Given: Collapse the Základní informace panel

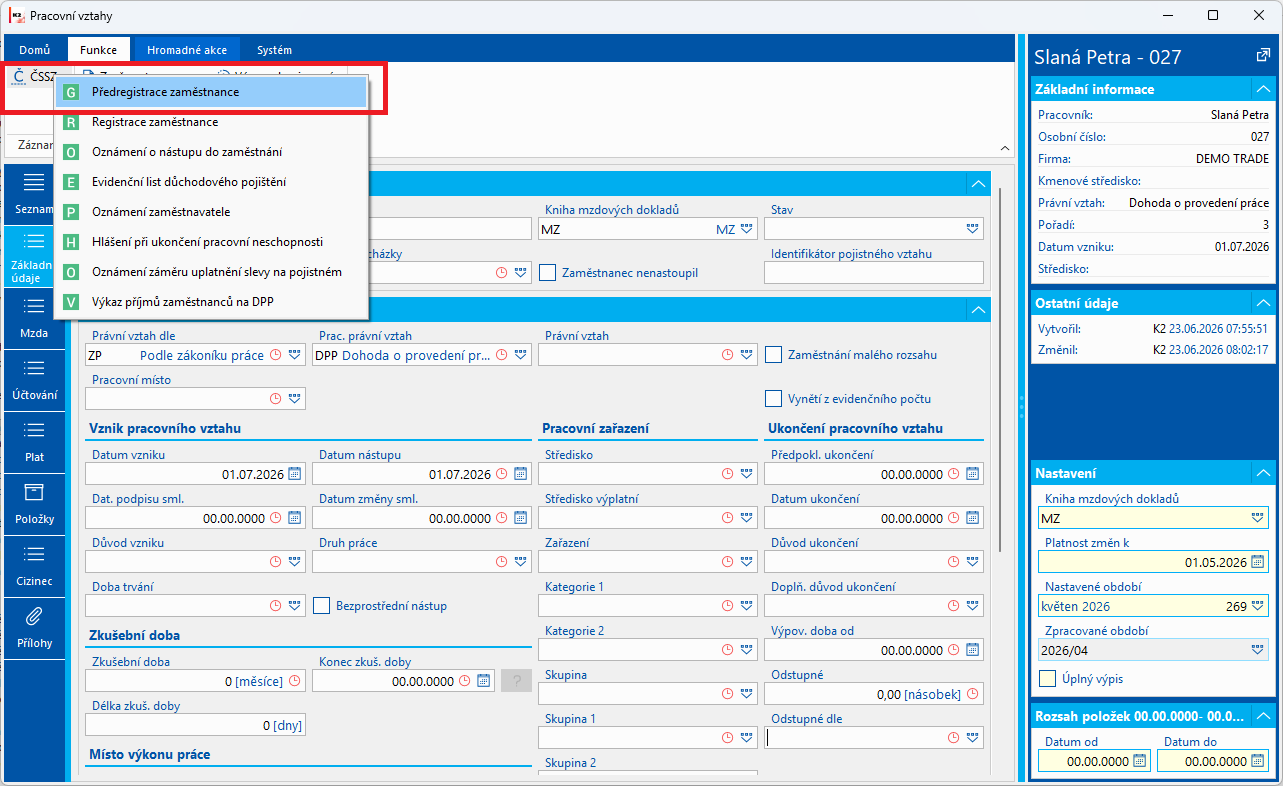Looking at the screenshot, I should pos(1263,89).
